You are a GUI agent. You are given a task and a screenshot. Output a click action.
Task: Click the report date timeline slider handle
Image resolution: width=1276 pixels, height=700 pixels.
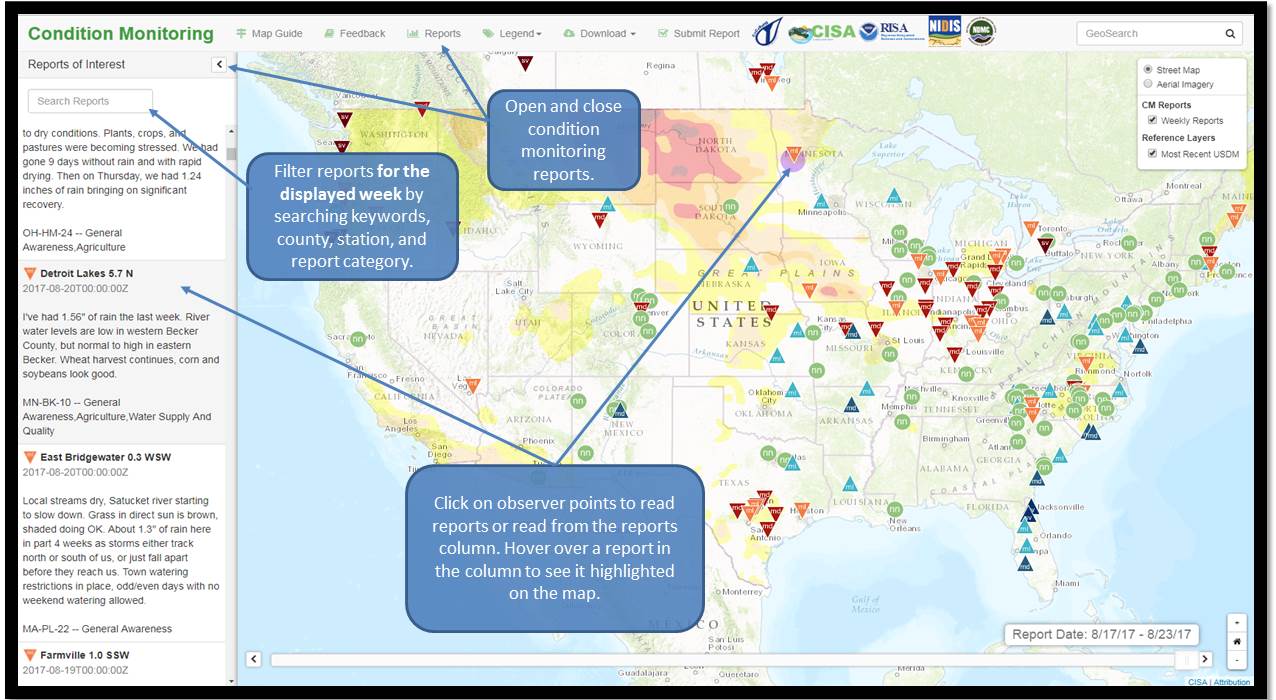(x=1185, y=659)
